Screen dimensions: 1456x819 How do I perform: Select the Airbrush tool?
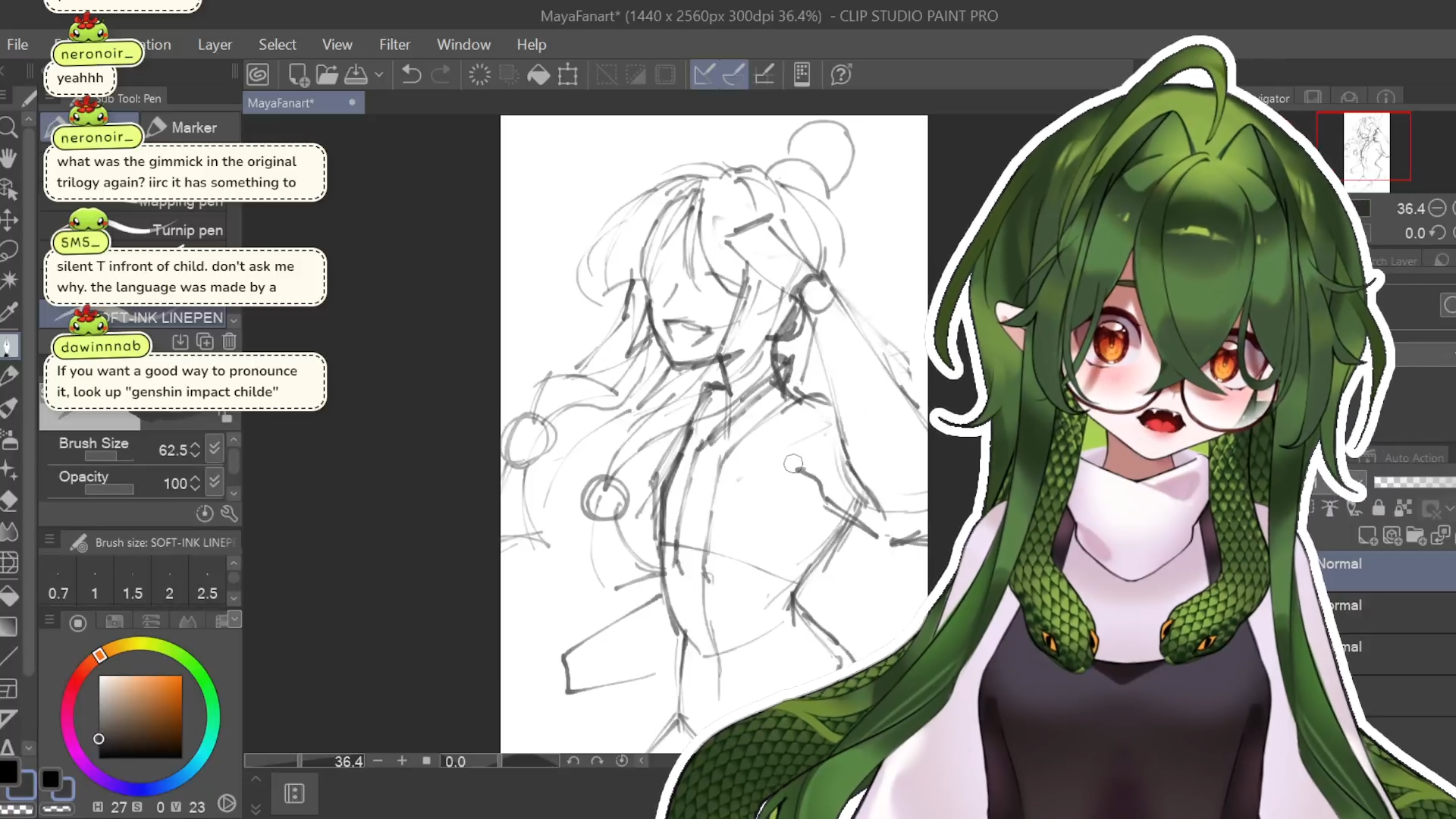pyautogui.click(x=8, y=440)
